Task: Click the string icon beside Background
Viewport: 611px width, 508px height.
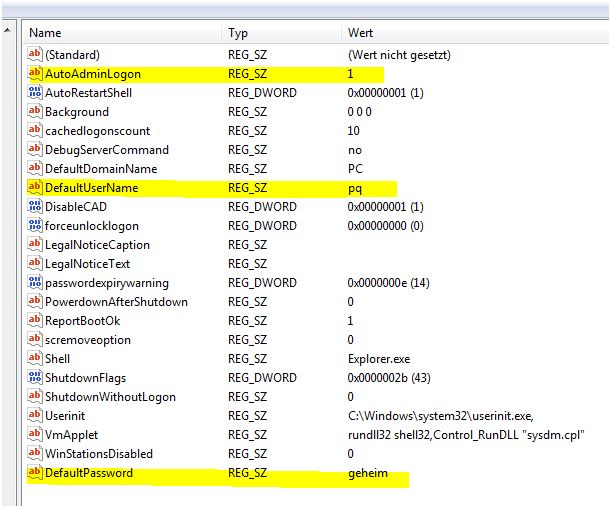Action: [34, 111]
